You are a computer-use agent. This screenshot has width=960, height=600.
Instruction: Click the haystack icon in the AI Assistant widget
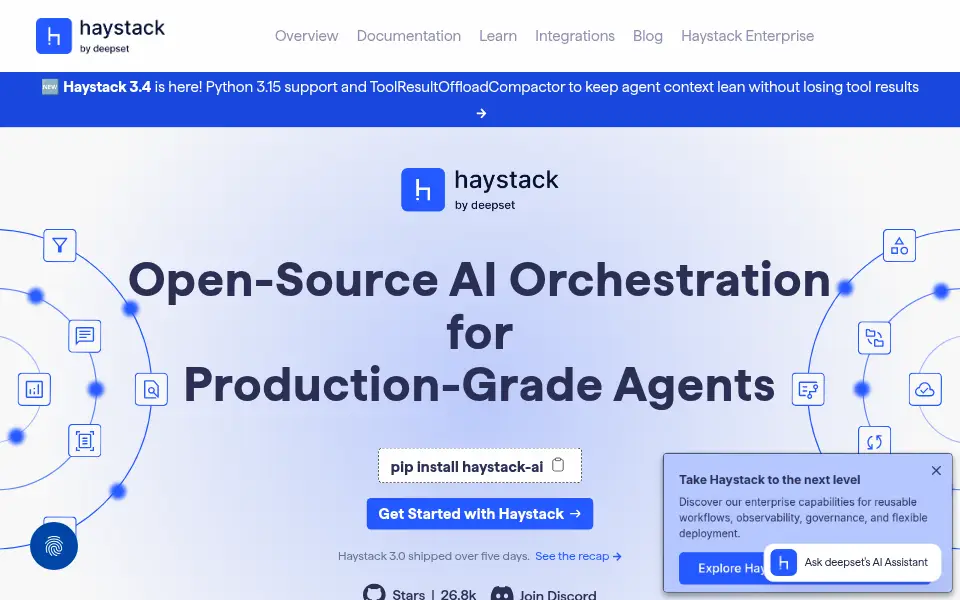(784, 562)
